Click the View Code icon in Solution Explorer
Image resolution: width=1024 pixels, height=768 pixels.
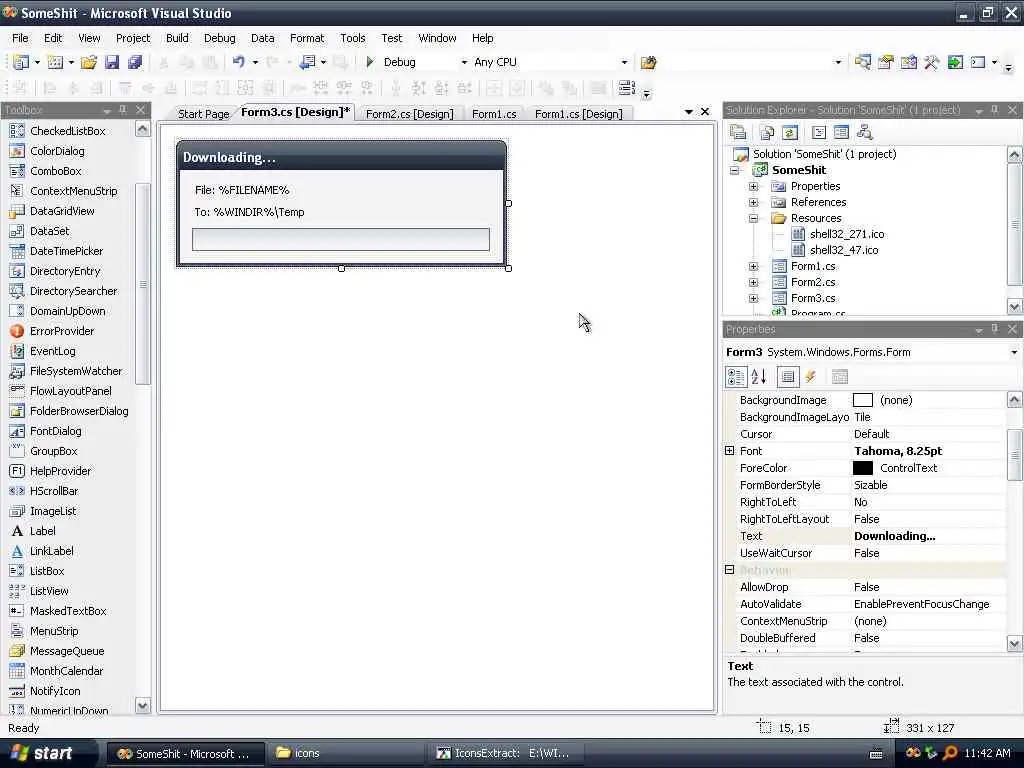click(818, 133)
